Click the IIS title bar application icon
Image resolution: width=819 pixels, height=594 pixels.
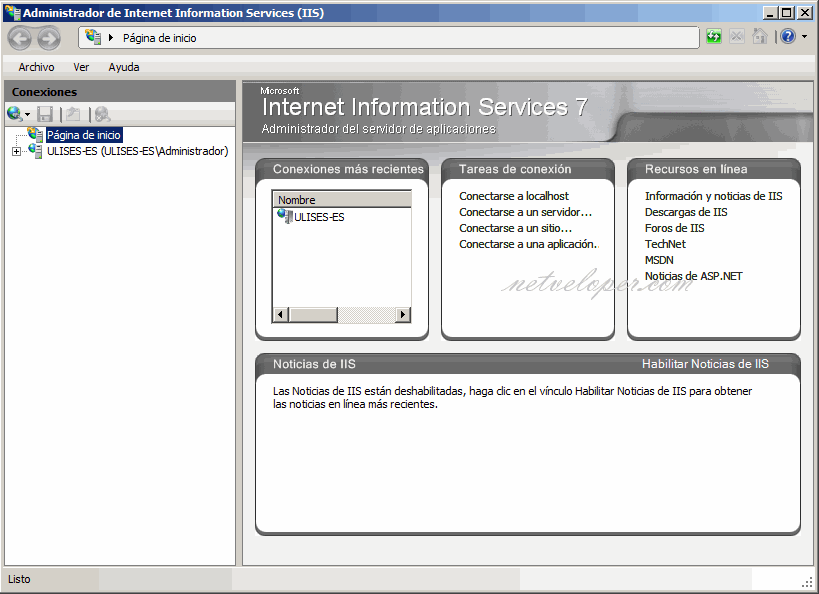coord(13,13)
